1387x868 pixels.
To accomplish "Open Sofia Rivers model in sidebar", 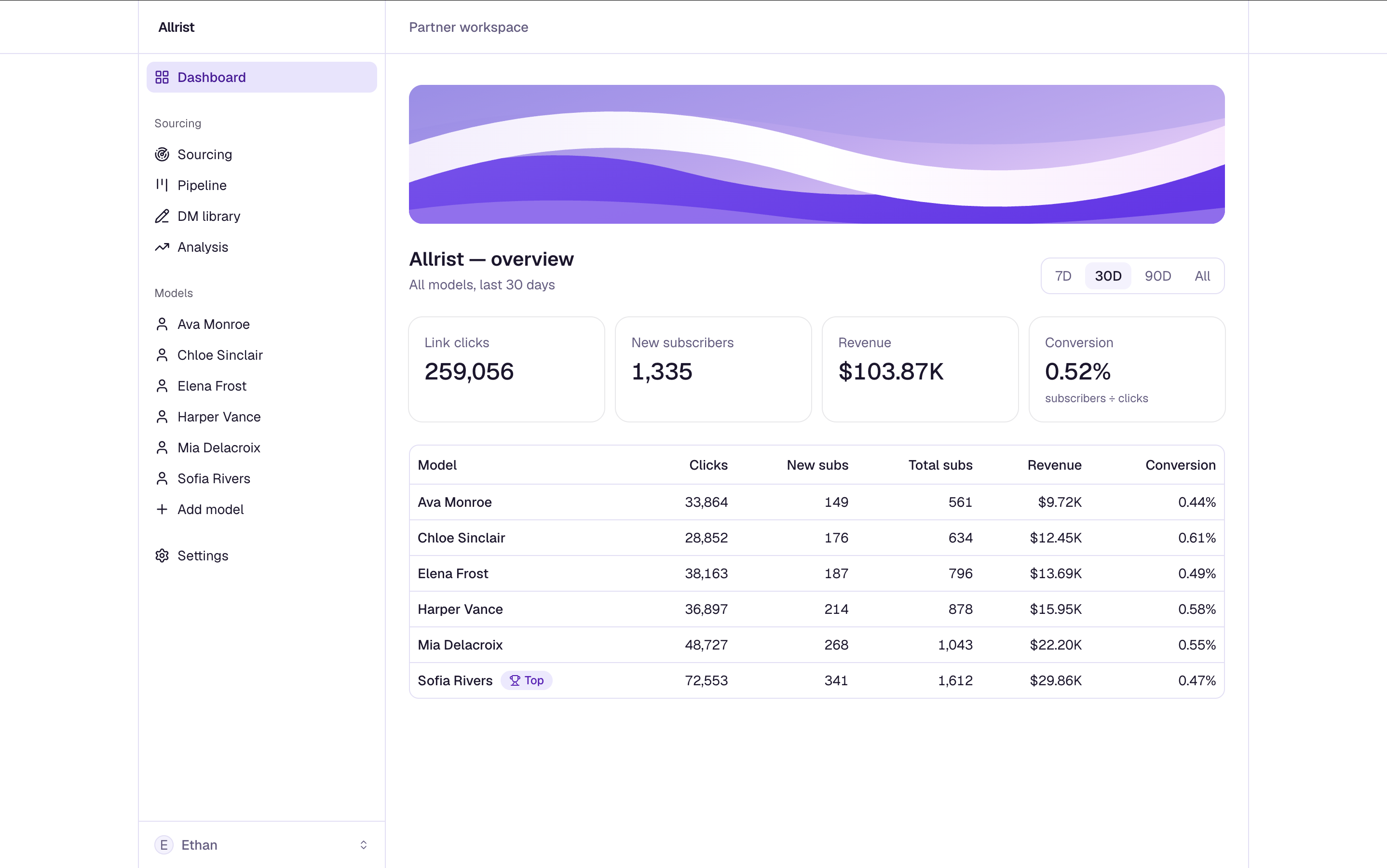I will click(262, 478).
